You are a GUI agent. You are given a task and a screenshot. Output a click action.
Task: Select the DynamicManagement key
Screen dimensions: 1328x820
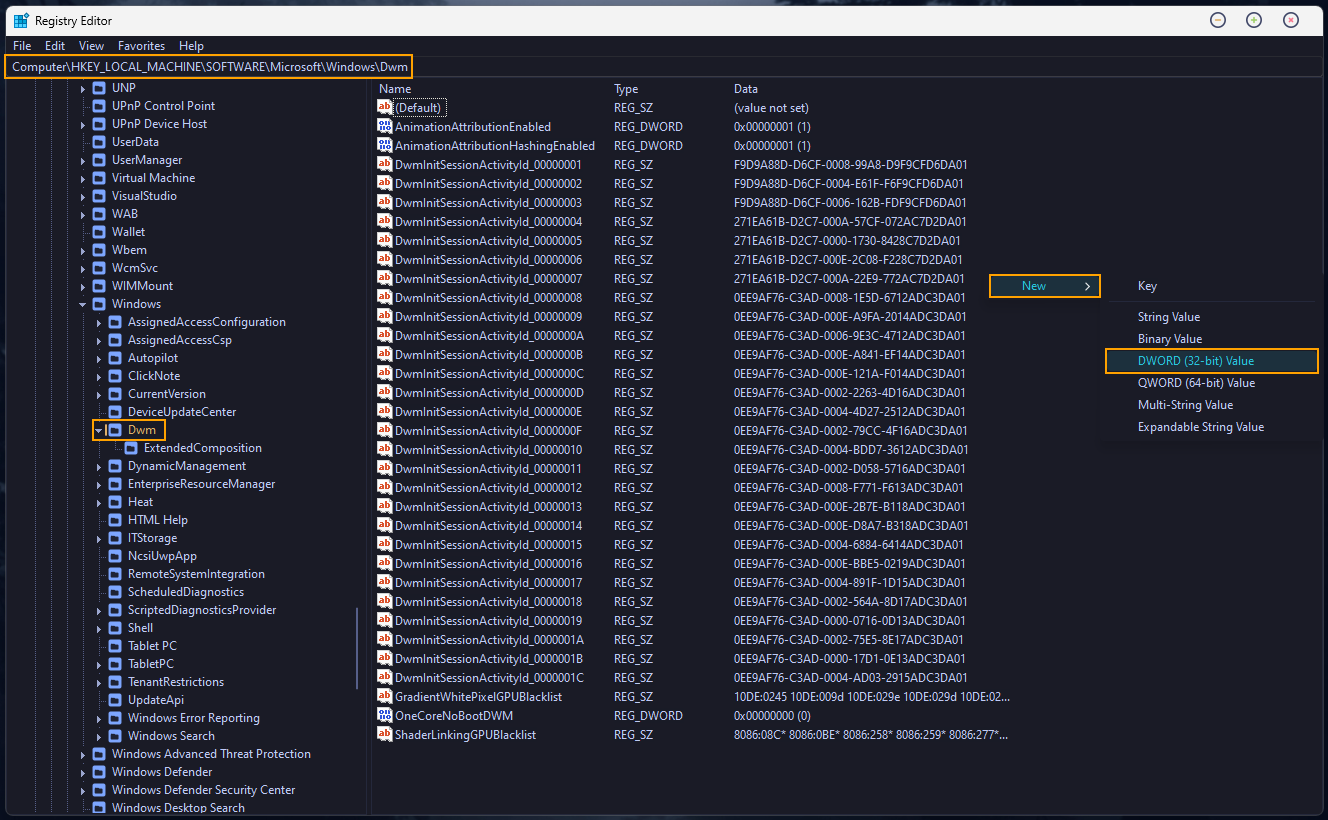pos(187,466)
